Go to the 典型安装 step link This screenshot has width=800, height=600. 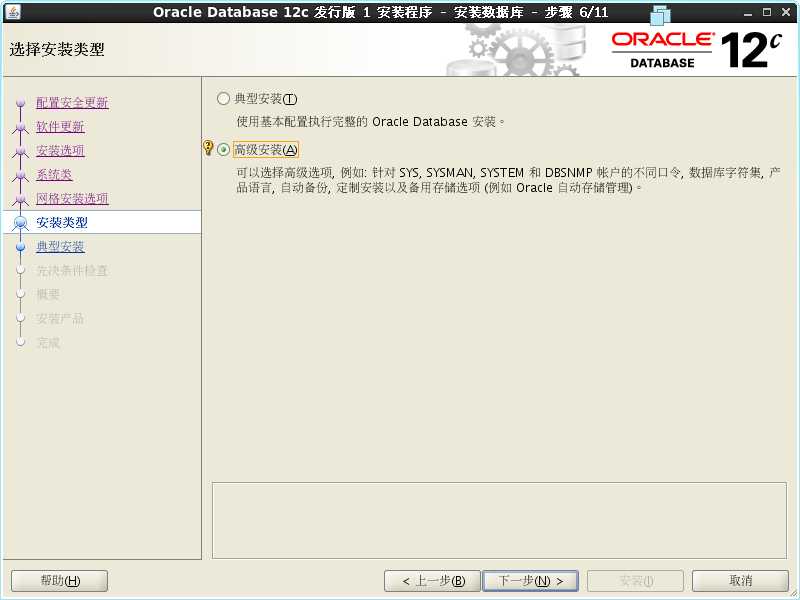pyautogui.click(x=60, y=246)
